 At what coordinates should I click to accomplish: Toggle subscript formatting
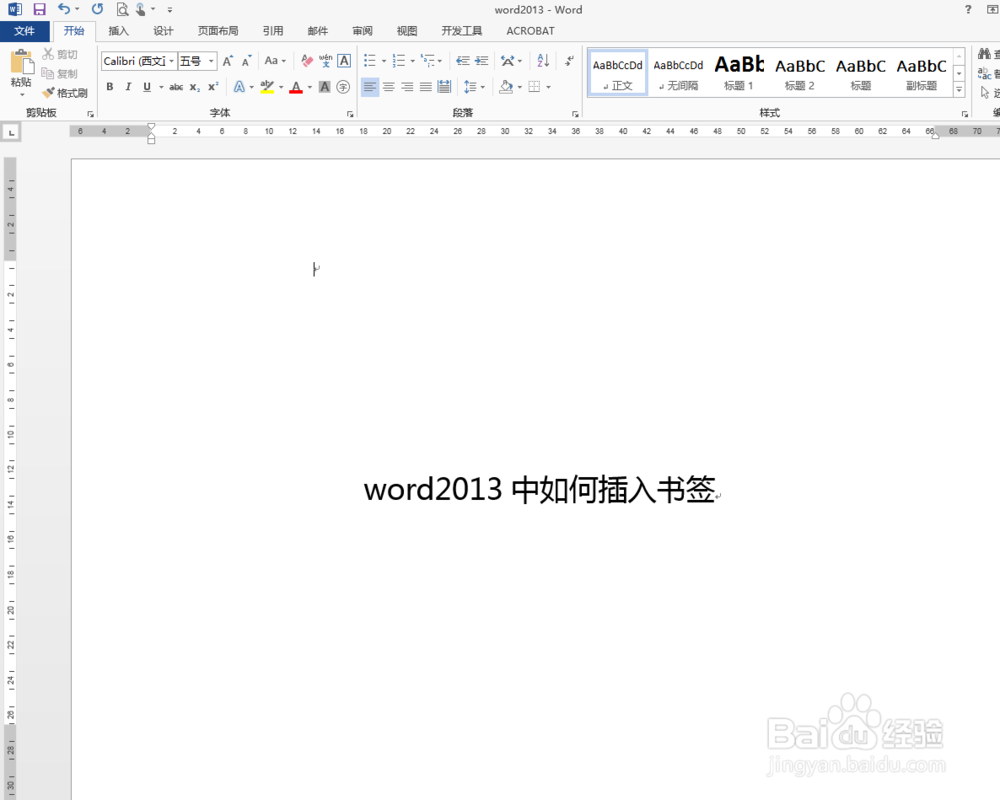click(x=195, y=87)
